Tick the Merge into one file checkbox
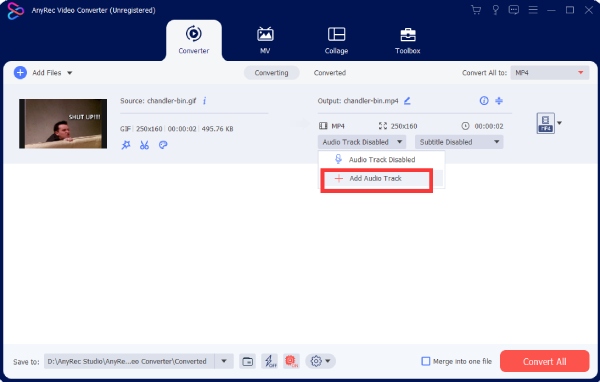Screen dimensions: 600x382 click(426, 361)
